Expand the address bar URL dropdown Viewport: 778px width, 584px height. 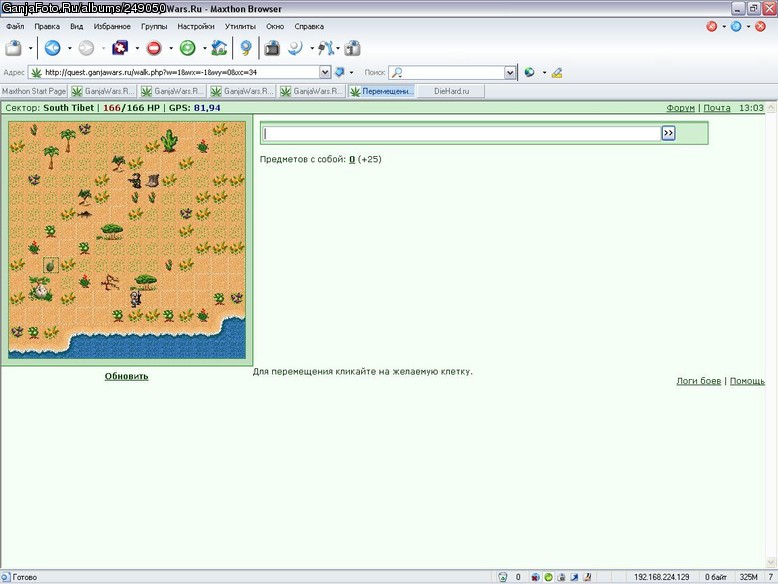pyautogui.click(x=324, y=72)
